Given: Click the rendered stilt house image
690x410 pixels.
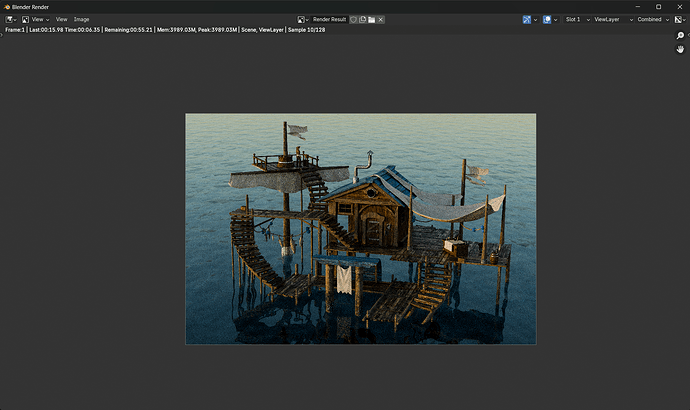Looking at the screenshot, I should click(360, 229).
